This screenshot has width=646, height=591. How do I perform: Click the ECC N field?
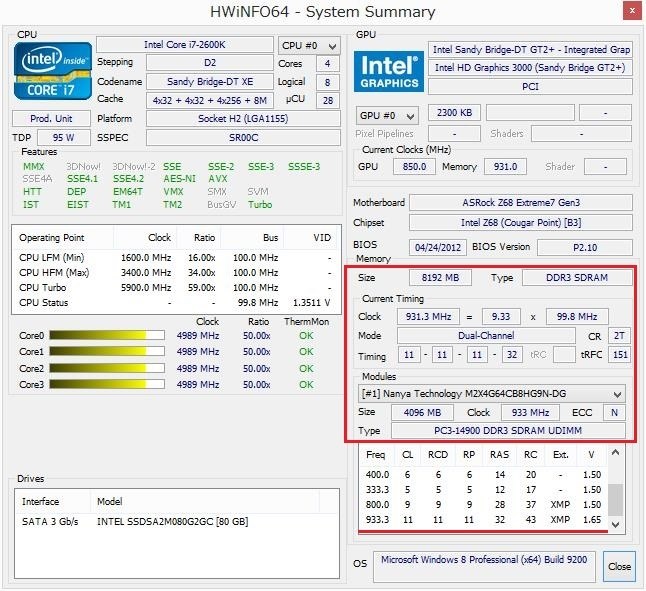coord(614,412)
